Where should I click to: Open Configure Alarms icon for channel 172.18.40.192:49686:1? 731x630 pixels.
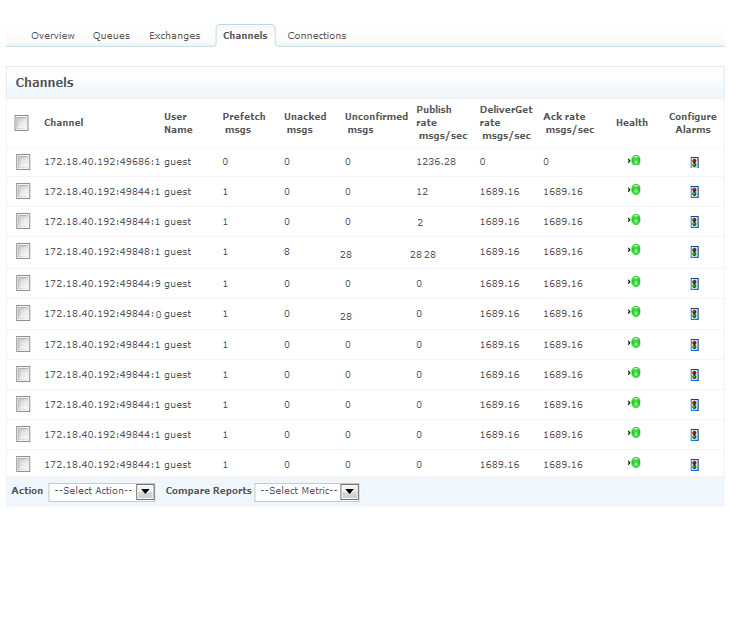pos(694,162)
